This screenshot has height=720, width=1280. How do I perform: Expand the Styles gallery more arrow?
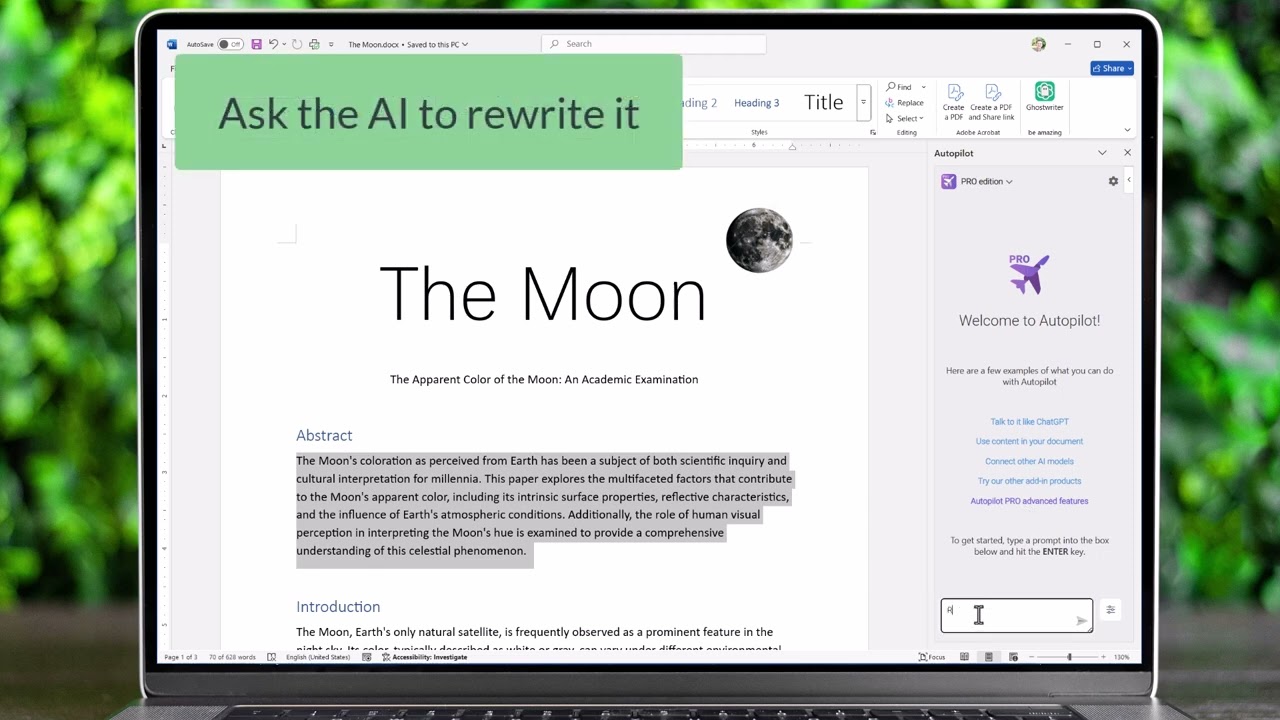[x=863, y=102]
